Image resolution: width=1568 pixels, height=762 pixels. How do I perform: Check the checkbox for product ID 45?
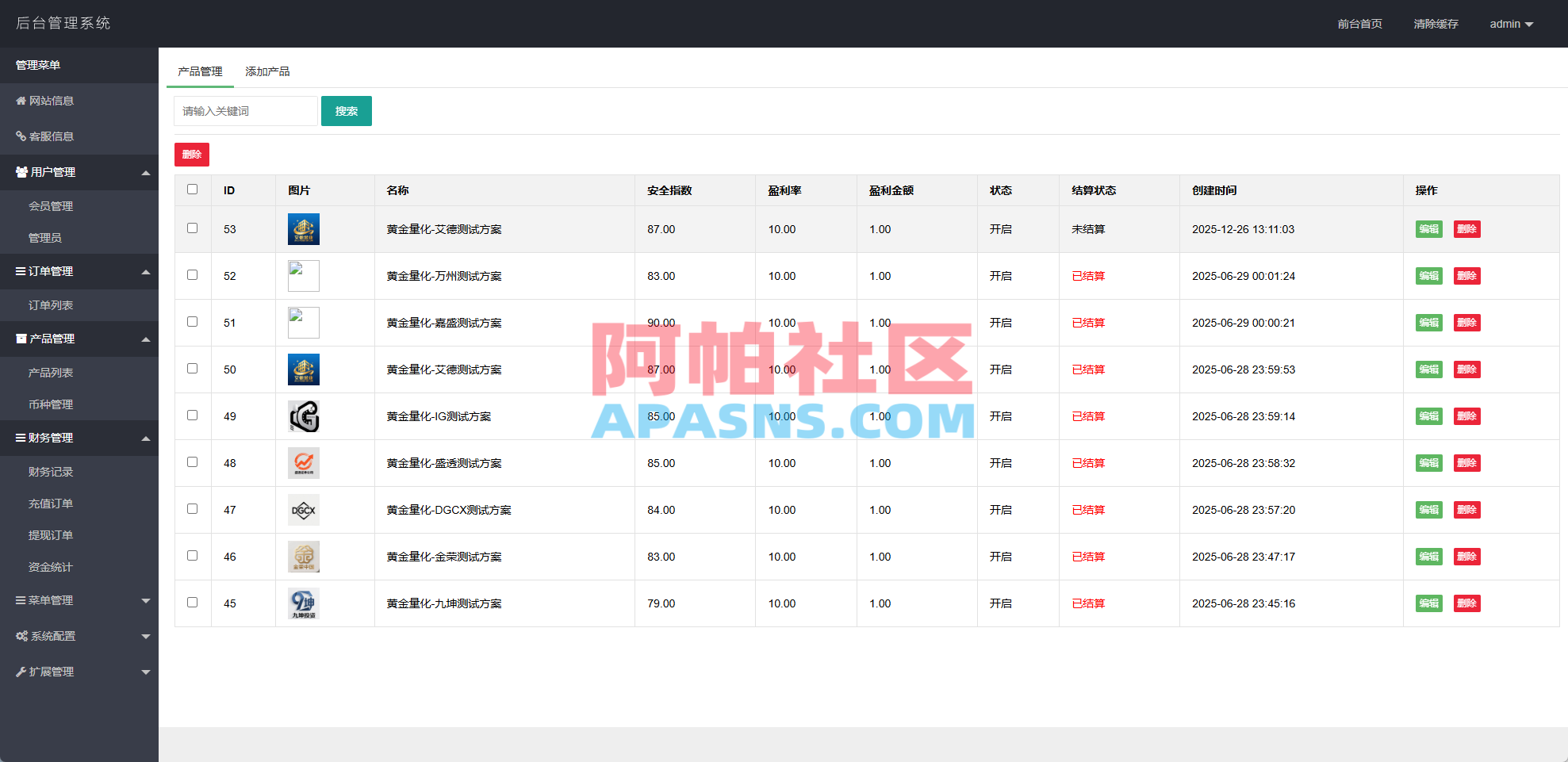click(192, 603)
